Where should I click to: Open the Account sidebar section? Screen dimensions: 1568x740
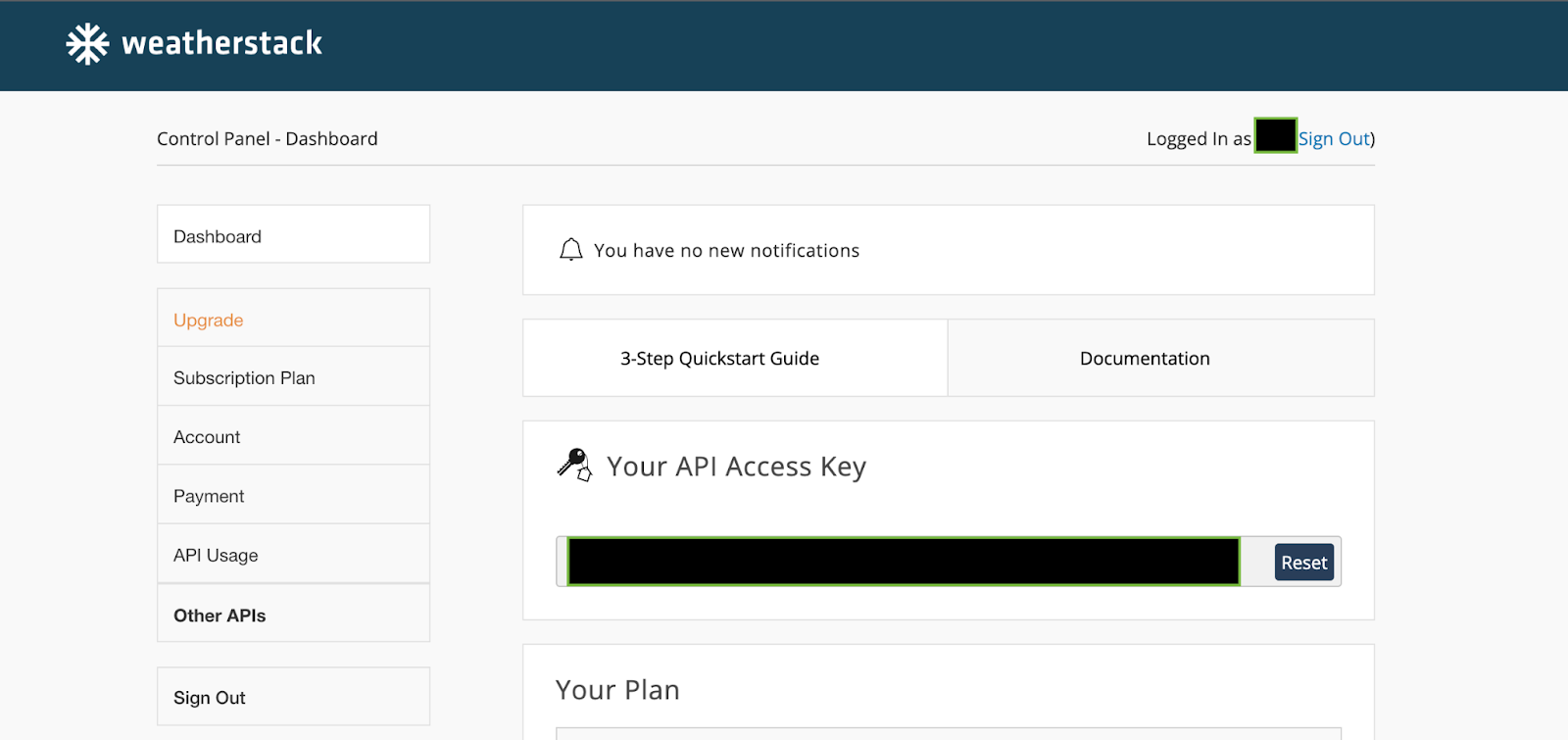pos(293,435)
